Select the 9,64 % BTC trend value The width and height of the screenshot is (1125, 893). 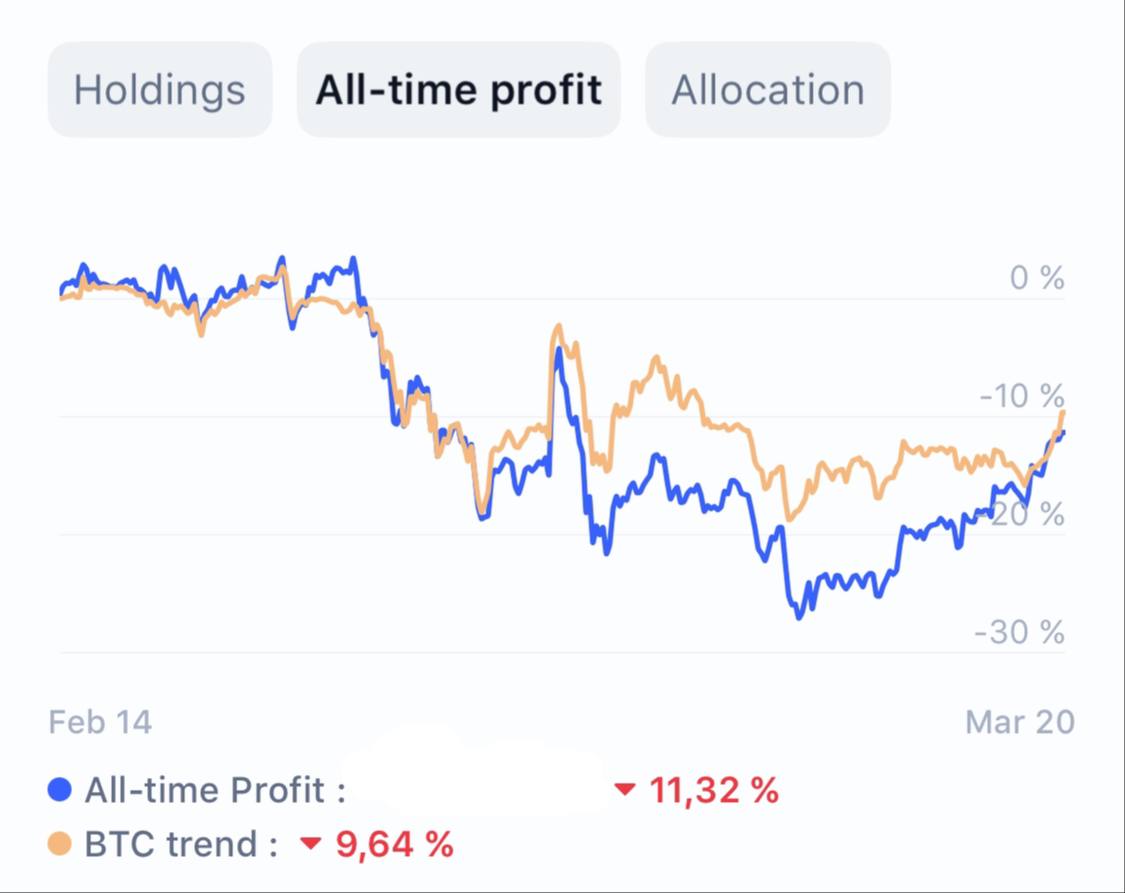point(395,844)
